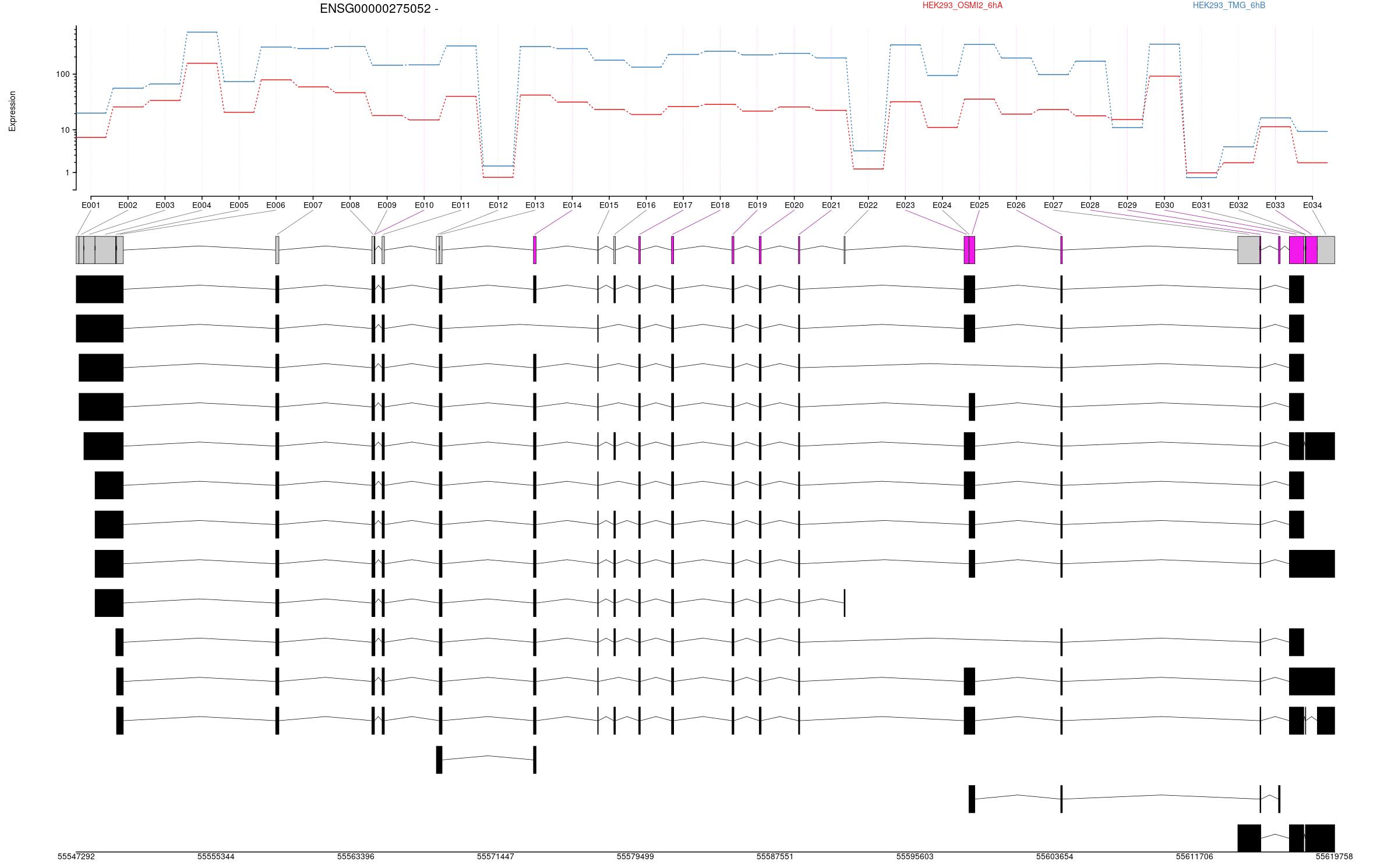Click exon label E032
Image resolution: width=1398 pixels, height=868 pixels.
pyautogui.click(x=1238, y=205)
